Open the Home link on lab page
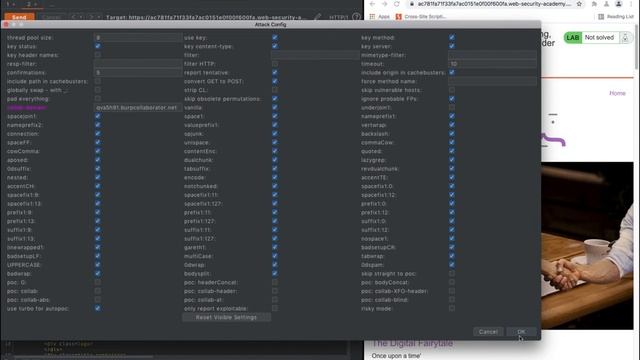This screenshot has height=360, width=640. (617, 93)
